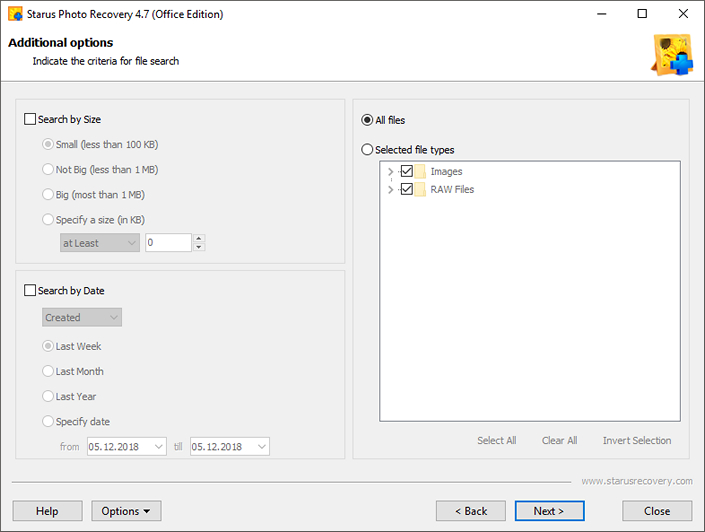The height and width of the screenshot is (532, 705).
Task: Select Small (less than 100 KB) radio
Action: coord(48,144)
